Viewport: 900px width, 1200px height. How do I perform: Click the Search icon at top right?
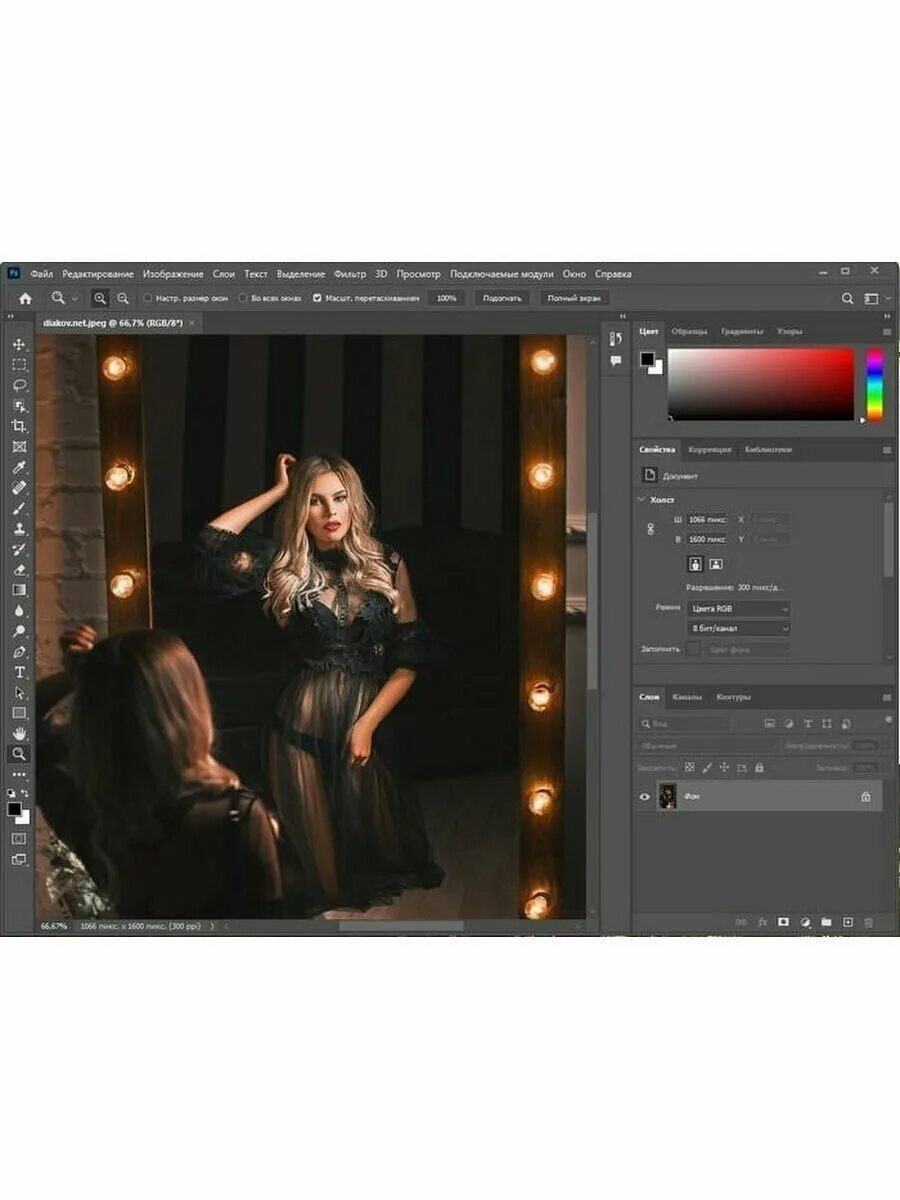tap(847, 298)
